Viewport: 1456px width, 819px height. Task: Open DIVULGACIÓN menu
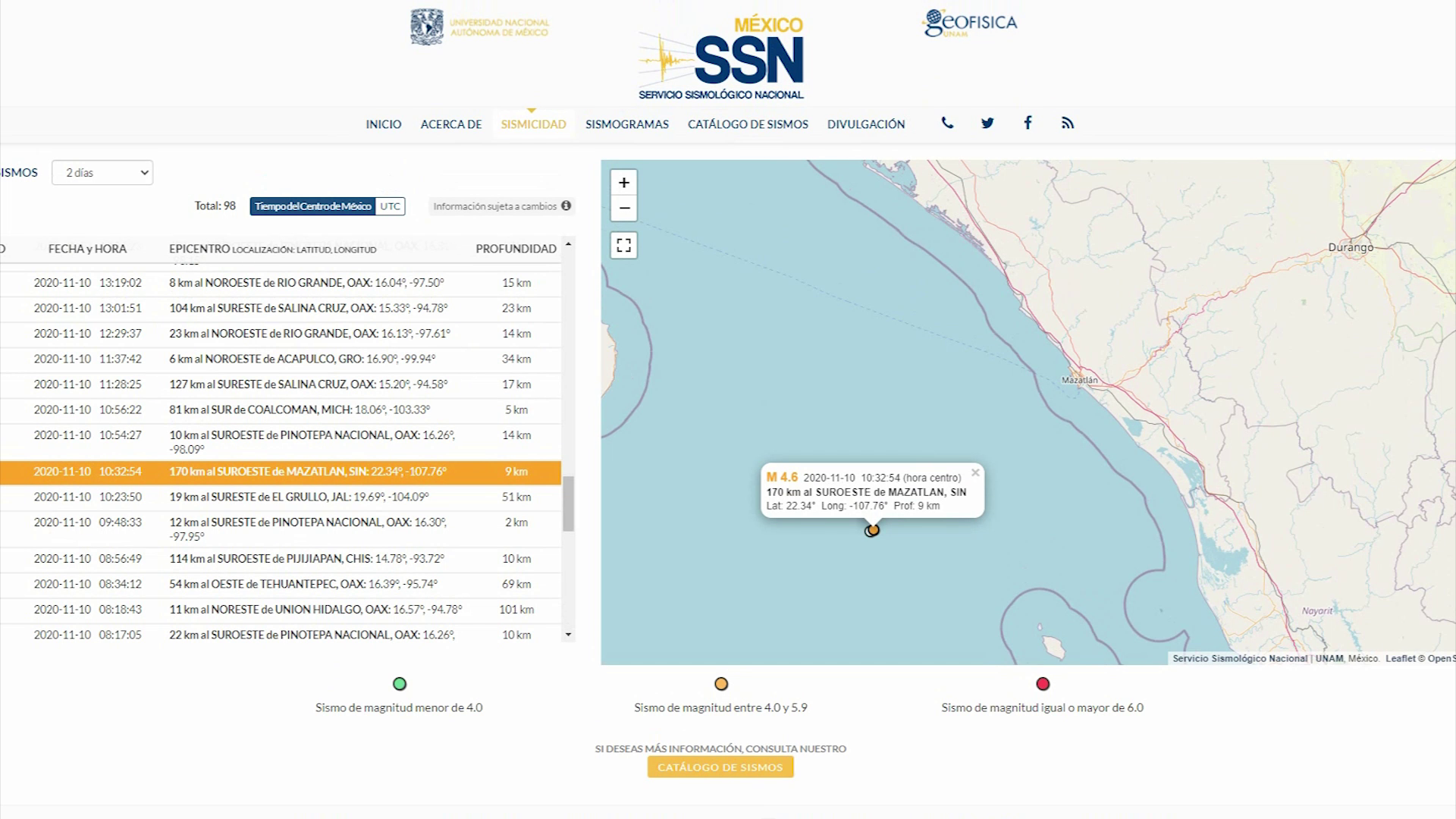click(866, 124)
